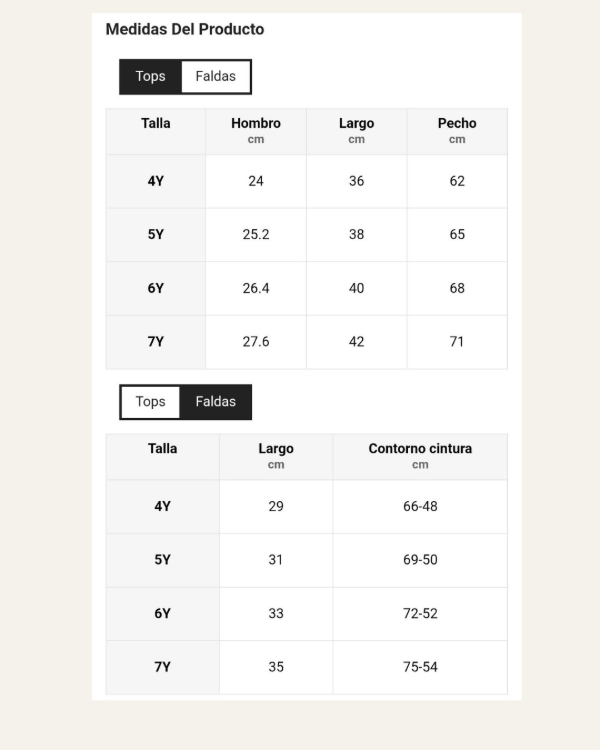Click the Talla header in the skirts table
Screen dimensions: 600x750
click(163, 449)
